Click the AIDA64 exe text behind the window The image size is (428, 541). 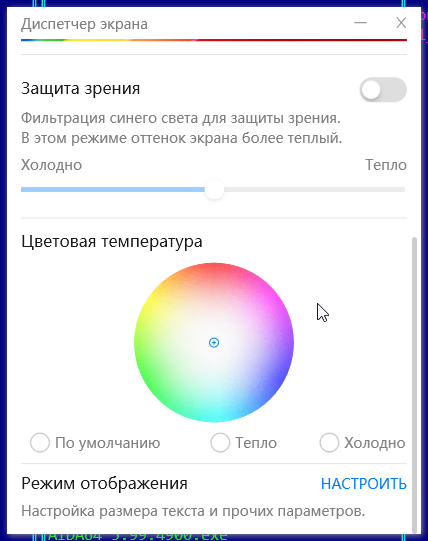[137, 537]
